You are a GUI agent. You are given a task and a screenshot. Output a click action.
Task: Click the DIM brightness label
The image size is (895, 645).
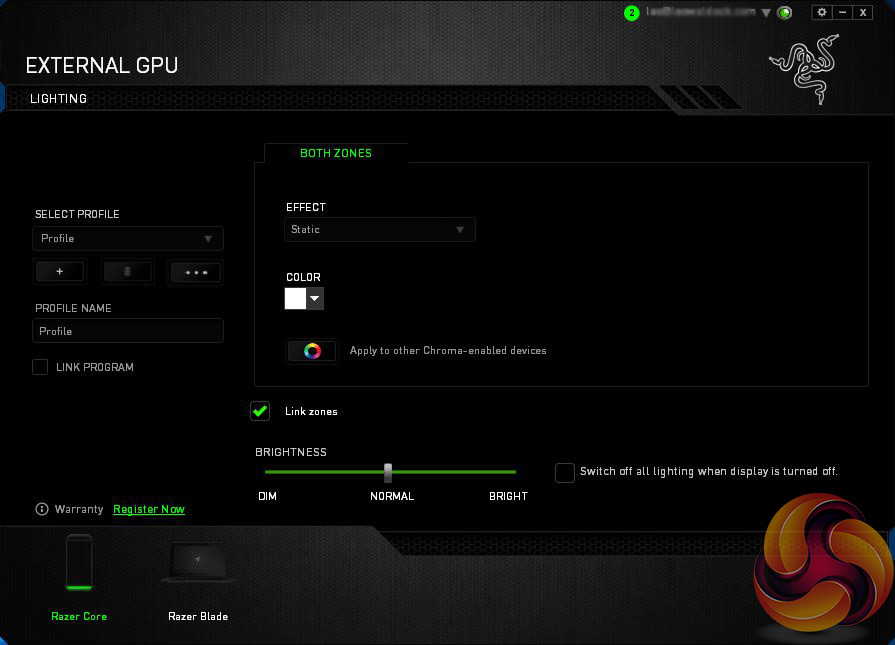[x=267, y=496]
